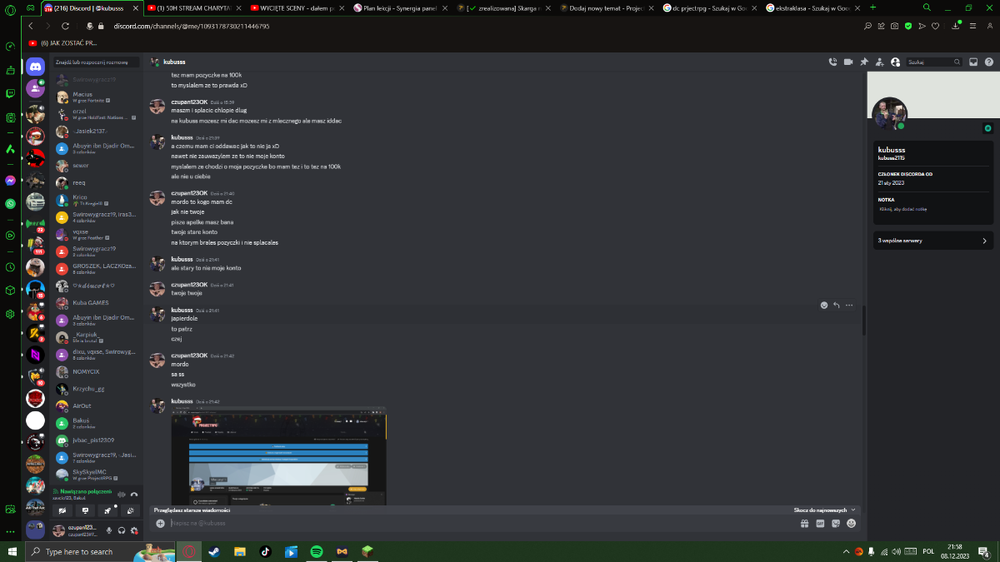Toggle headphones deafen
The height and width of the screenshot is (562, 1000).
(121, 530)
